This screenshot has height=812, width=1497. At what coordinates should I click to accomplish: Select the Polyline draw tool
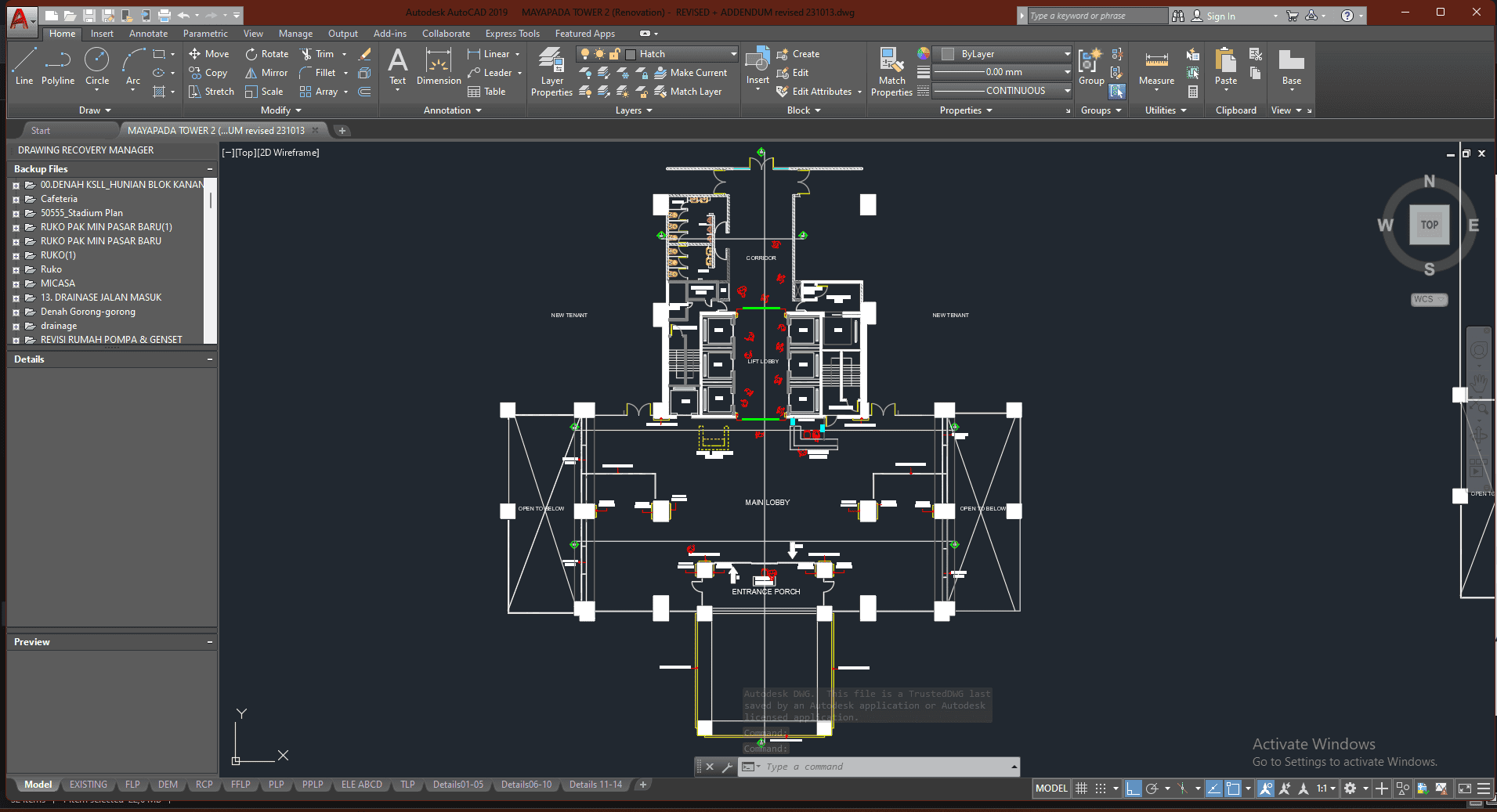coord(58,67)
